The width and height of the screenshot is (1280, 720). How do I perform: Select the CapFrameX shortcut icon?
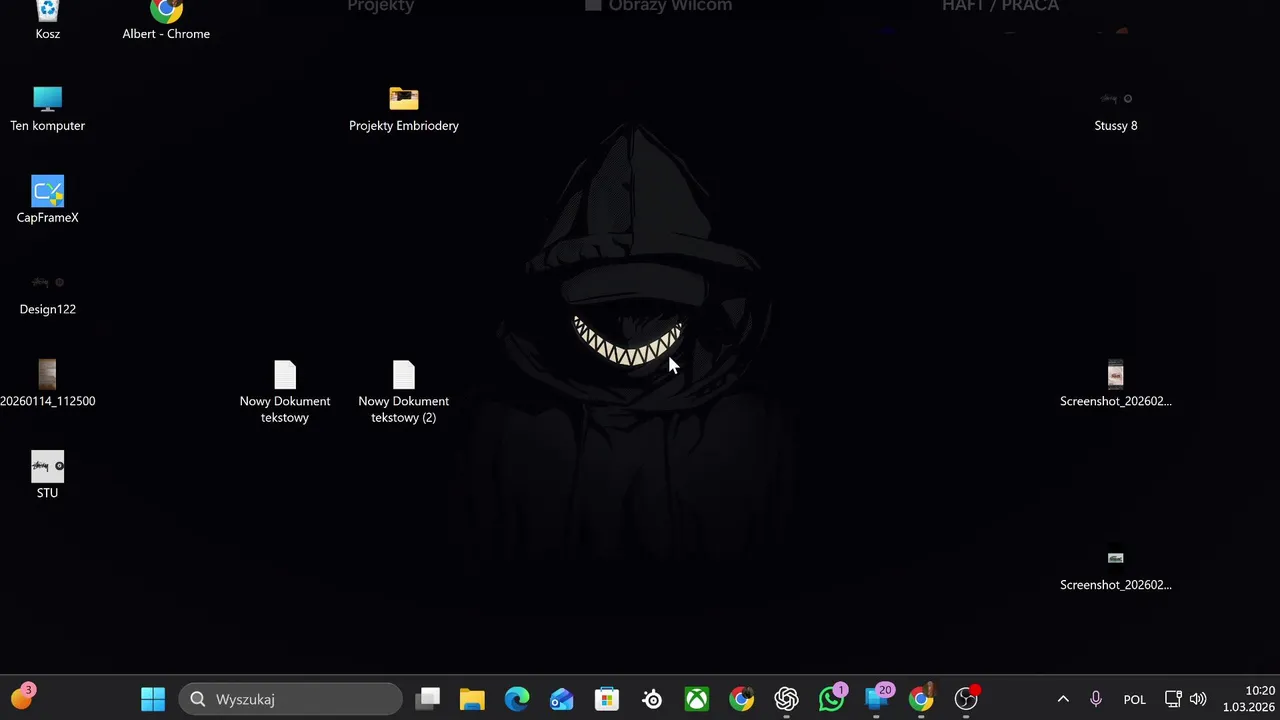47,200
